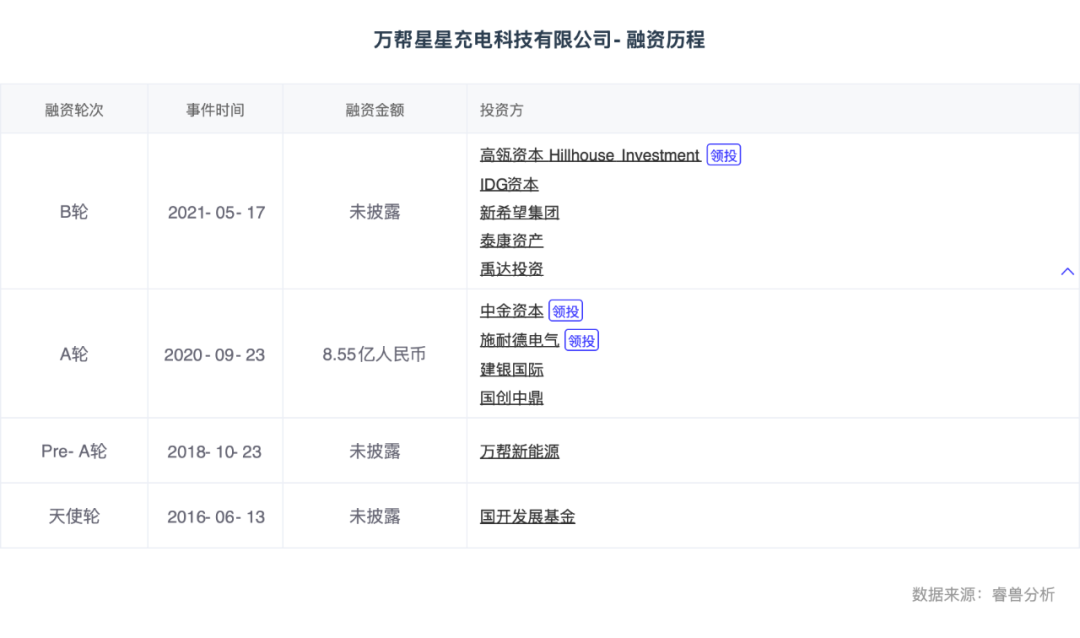Select the Pre-A轮 round cell

pos(74,452)
